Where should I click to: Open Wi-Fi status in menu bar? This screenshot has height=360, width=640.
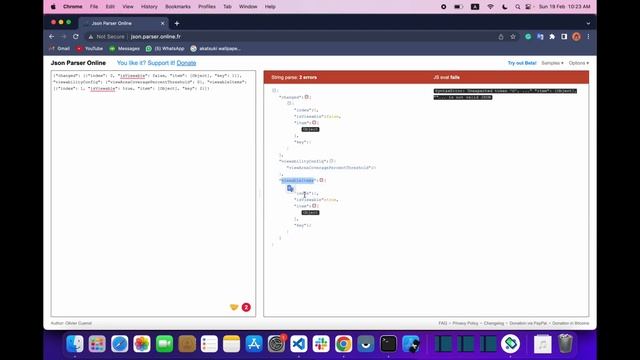(x=491, y=7)
